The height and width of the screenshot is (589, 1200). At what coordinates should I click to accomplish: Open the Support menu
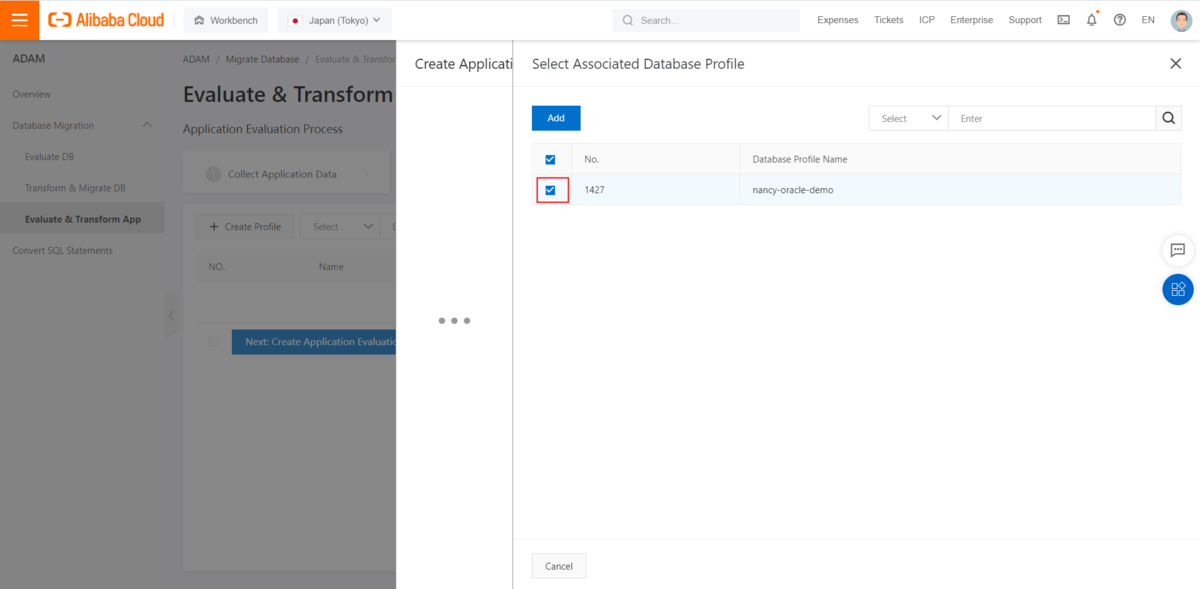tap(1025, 20)
